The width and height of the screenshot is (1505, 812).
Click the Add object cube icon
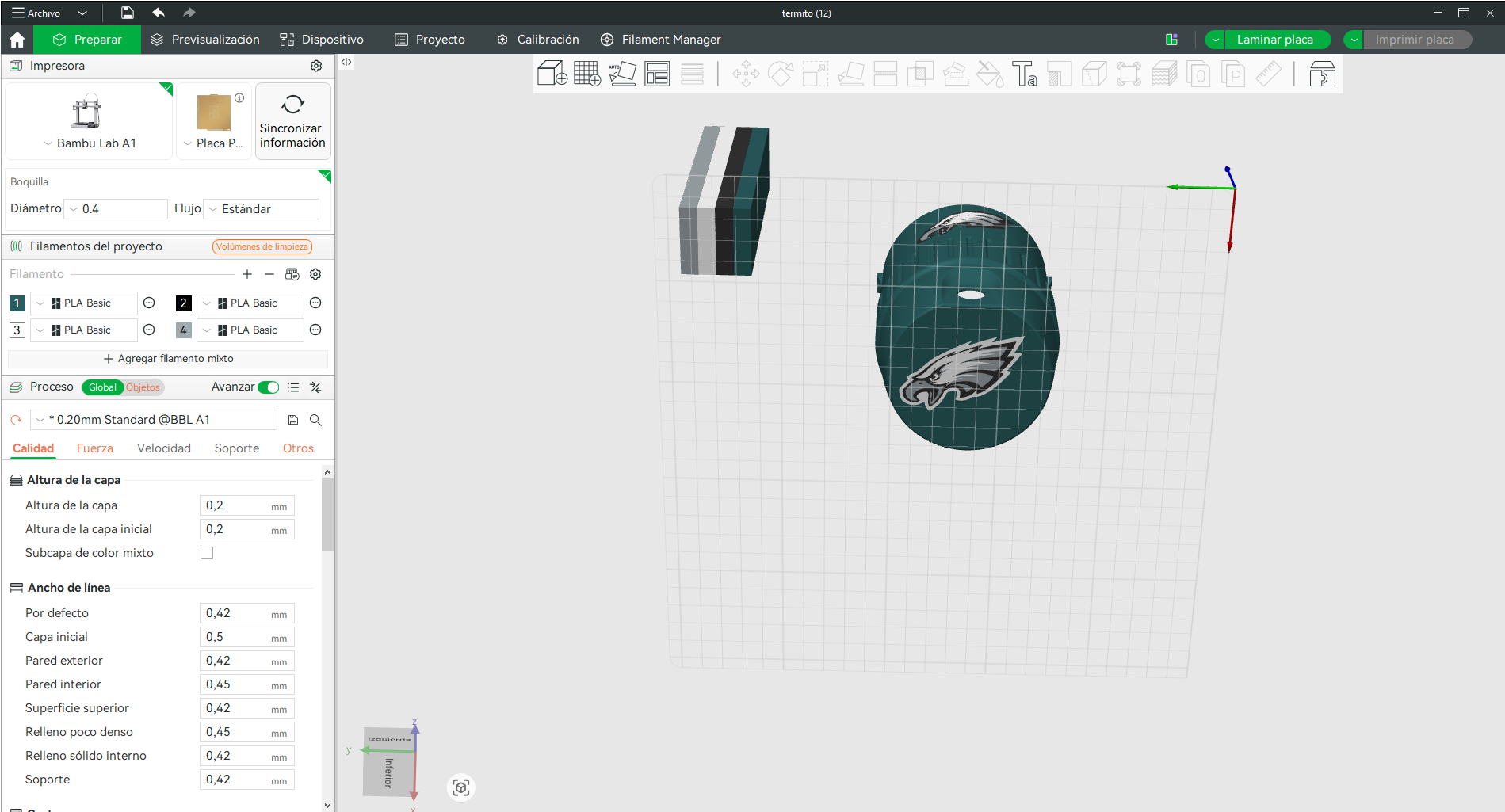click(x=552, y=74)
